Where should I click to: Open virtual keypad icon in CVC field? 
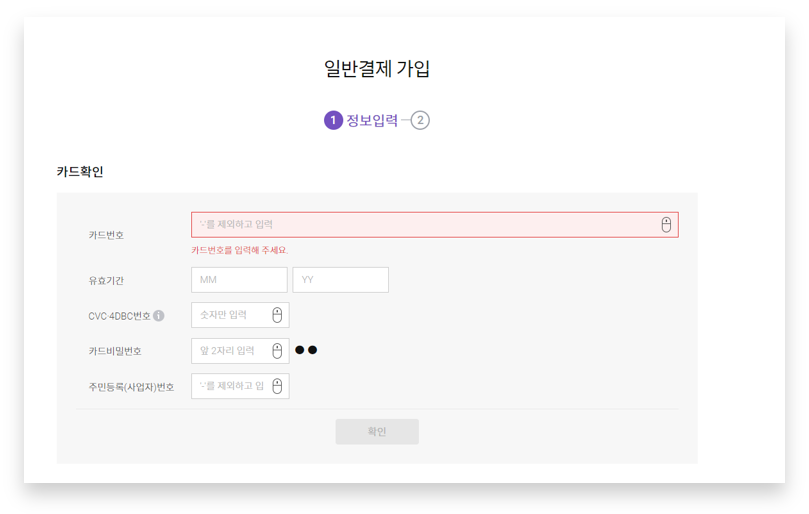click(277, 316)
